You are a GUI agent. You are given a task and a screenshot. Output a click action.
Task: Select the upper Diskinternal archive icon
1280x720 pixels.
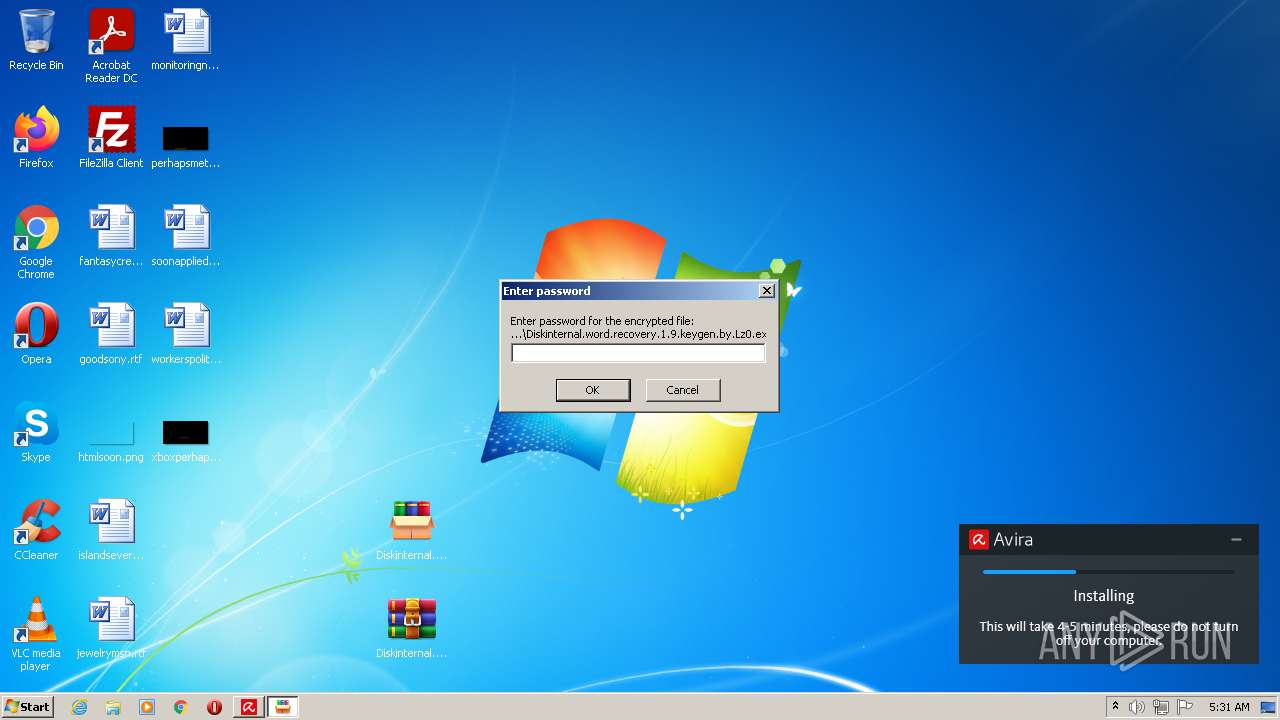point(411,530)
